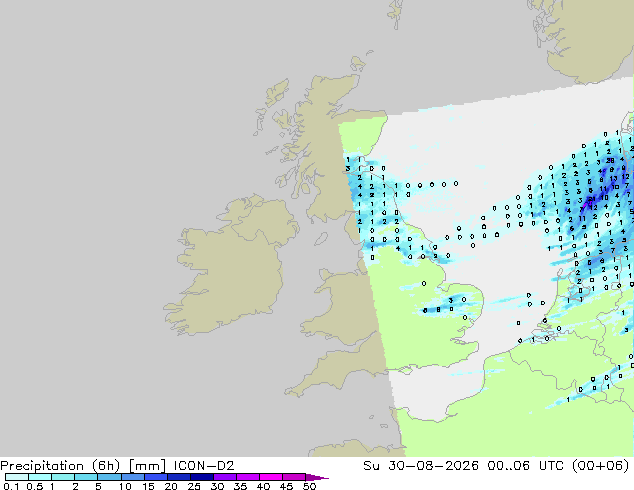
Task: Click the lightest 0.1 mm legend swatch
Action: click(17, 477)
